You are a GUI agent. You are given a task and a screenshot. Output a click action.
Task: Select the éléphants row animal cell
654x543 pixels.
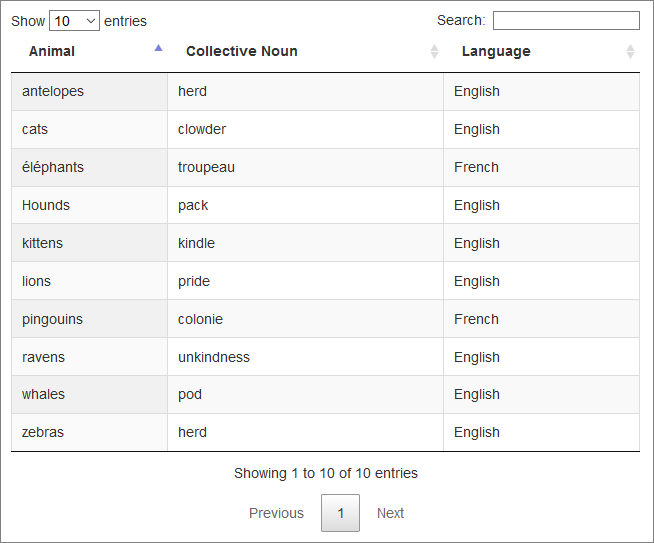click(x=53, y=168)
